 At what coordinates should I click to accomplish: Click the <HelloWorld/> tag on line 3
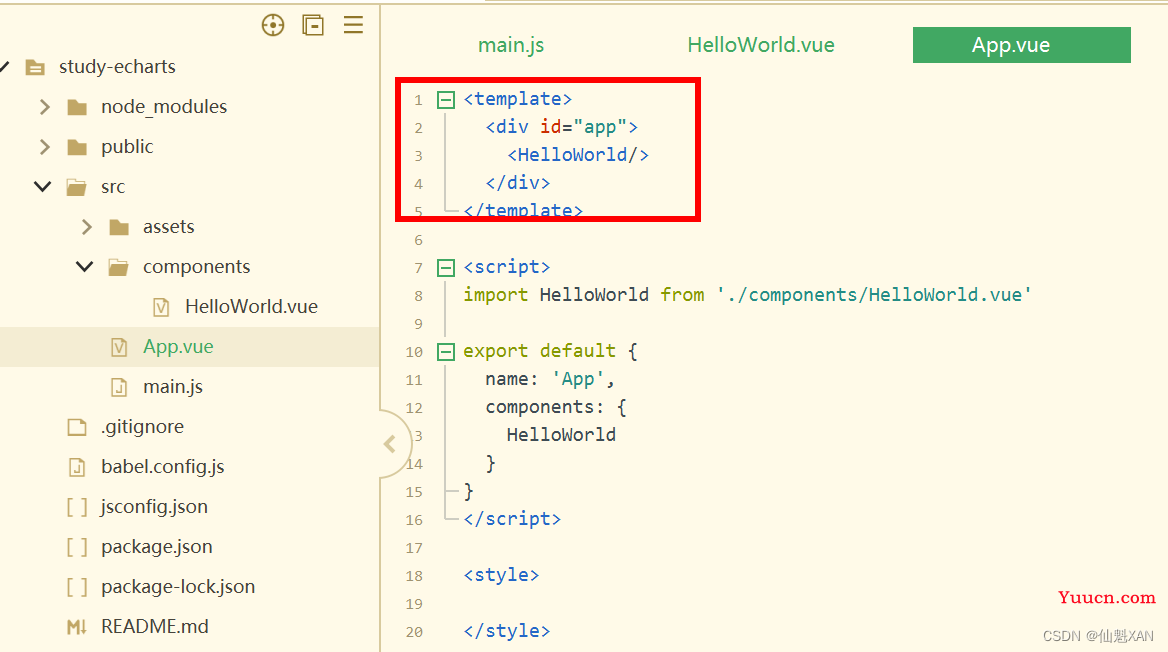coord(578,155)
